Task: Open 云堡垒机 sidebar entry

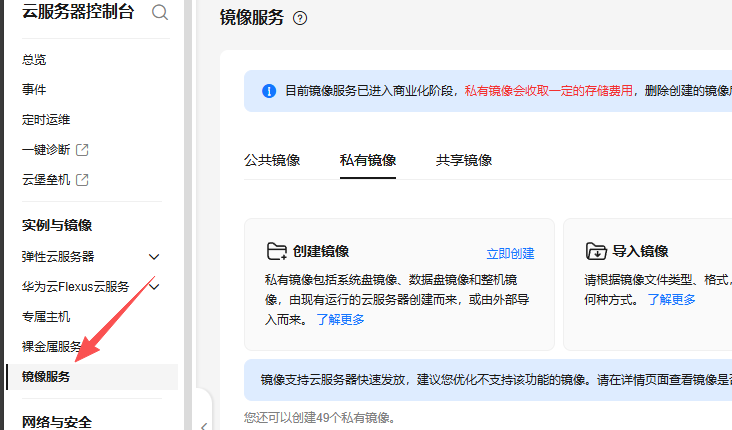Action: pyautogui.click(x=46, y=180)
